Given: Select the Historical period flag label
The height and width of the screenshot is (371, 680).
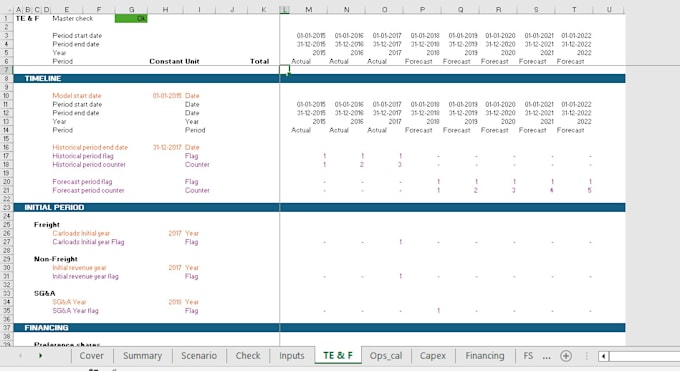Looking at the screenshot, I should coord(83,156).
